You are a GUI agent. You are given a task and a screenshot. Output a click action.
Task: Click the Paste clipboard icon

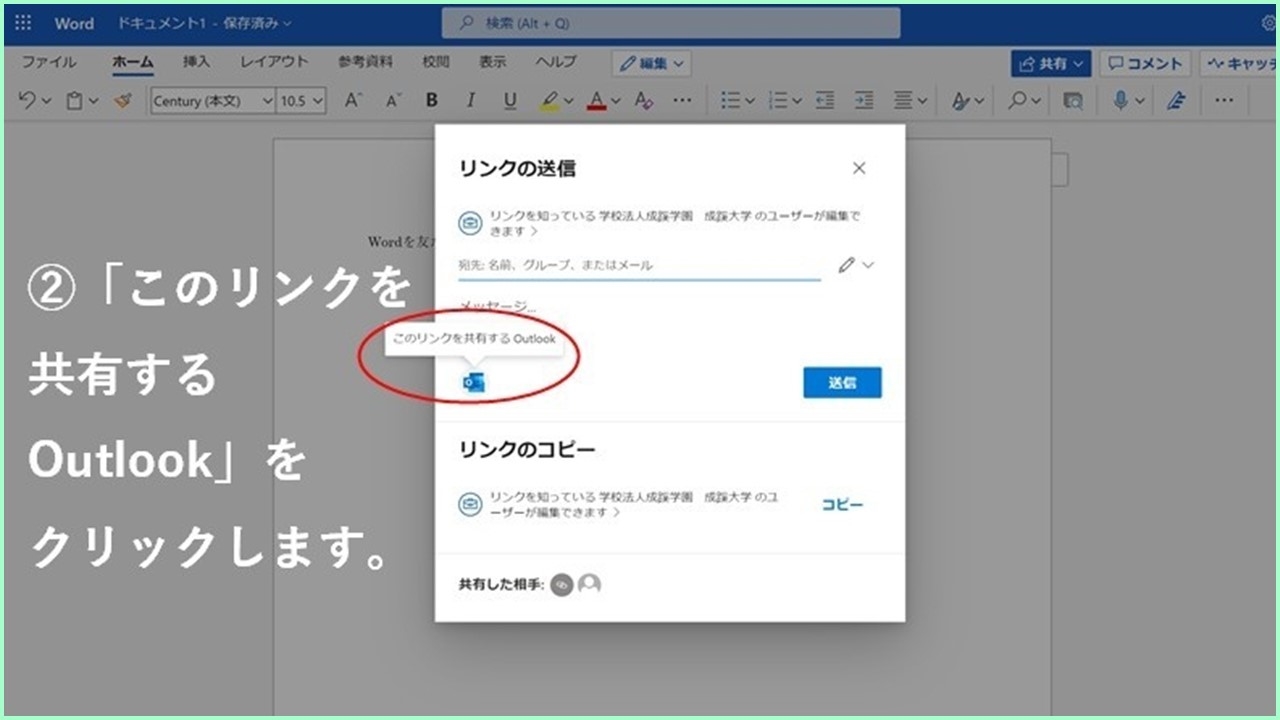(75, 100)
